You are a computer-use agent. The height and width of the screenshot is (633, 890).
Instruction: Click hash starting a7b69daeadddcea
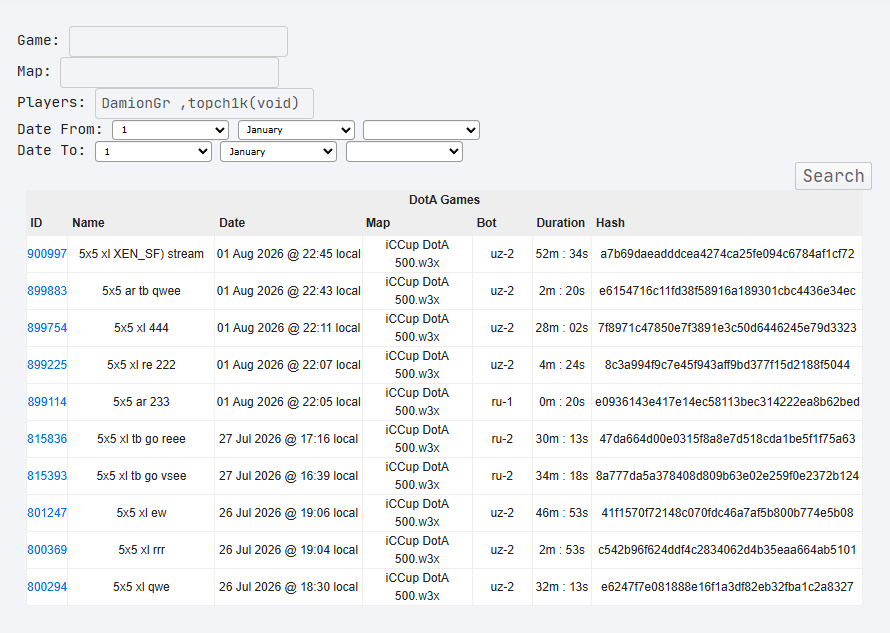coord(727,254)
